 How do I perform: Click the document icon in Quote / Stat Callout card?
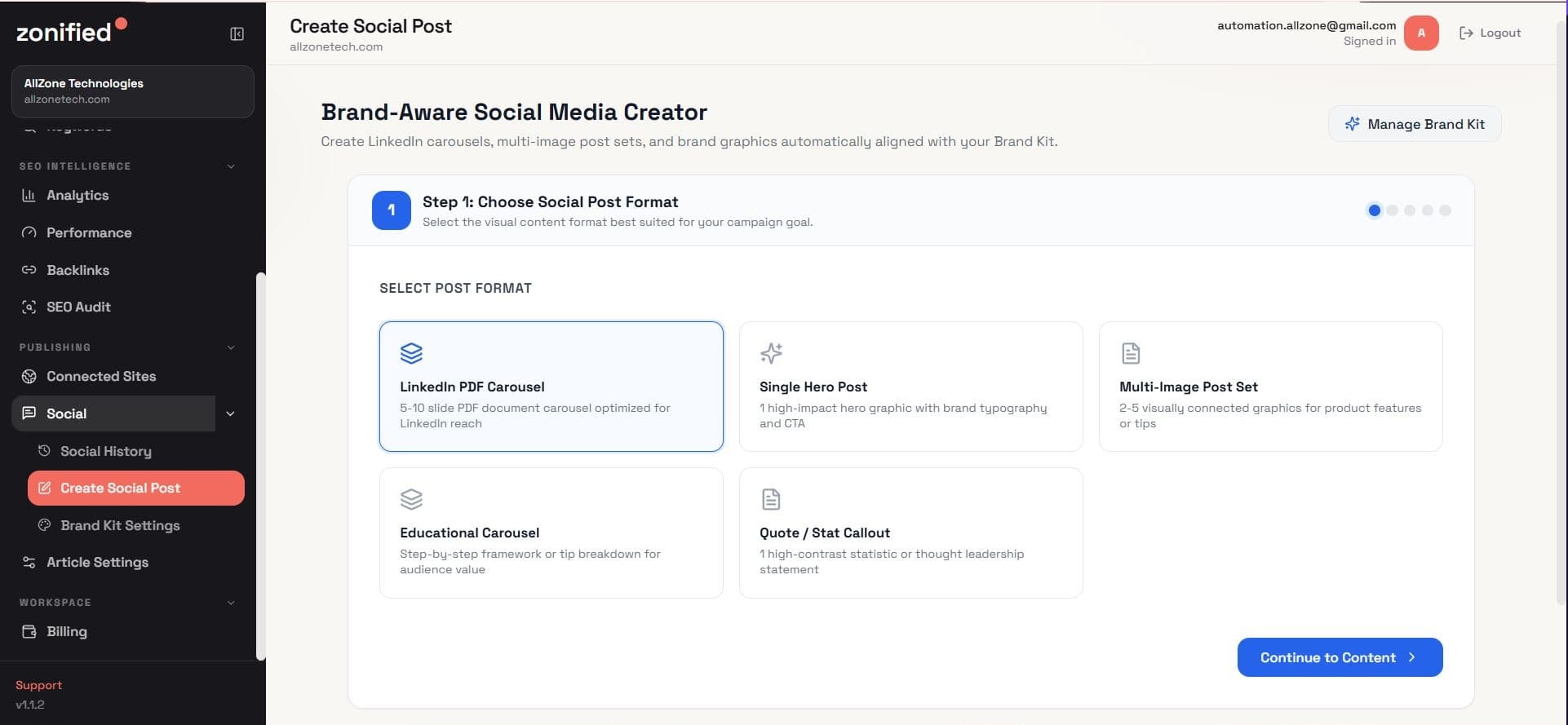(771, 499)
